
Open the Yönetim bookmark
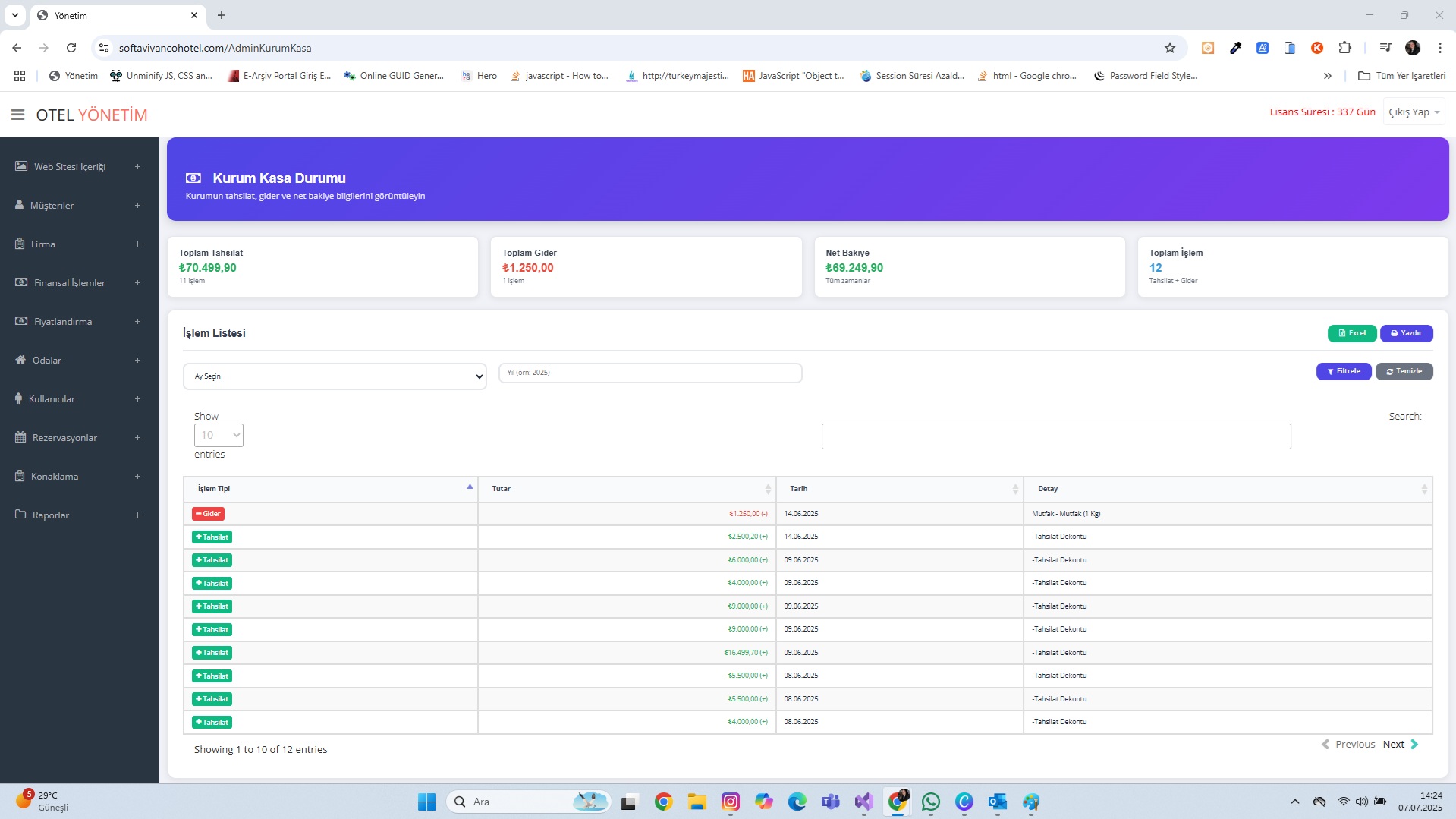pos(73,76)
